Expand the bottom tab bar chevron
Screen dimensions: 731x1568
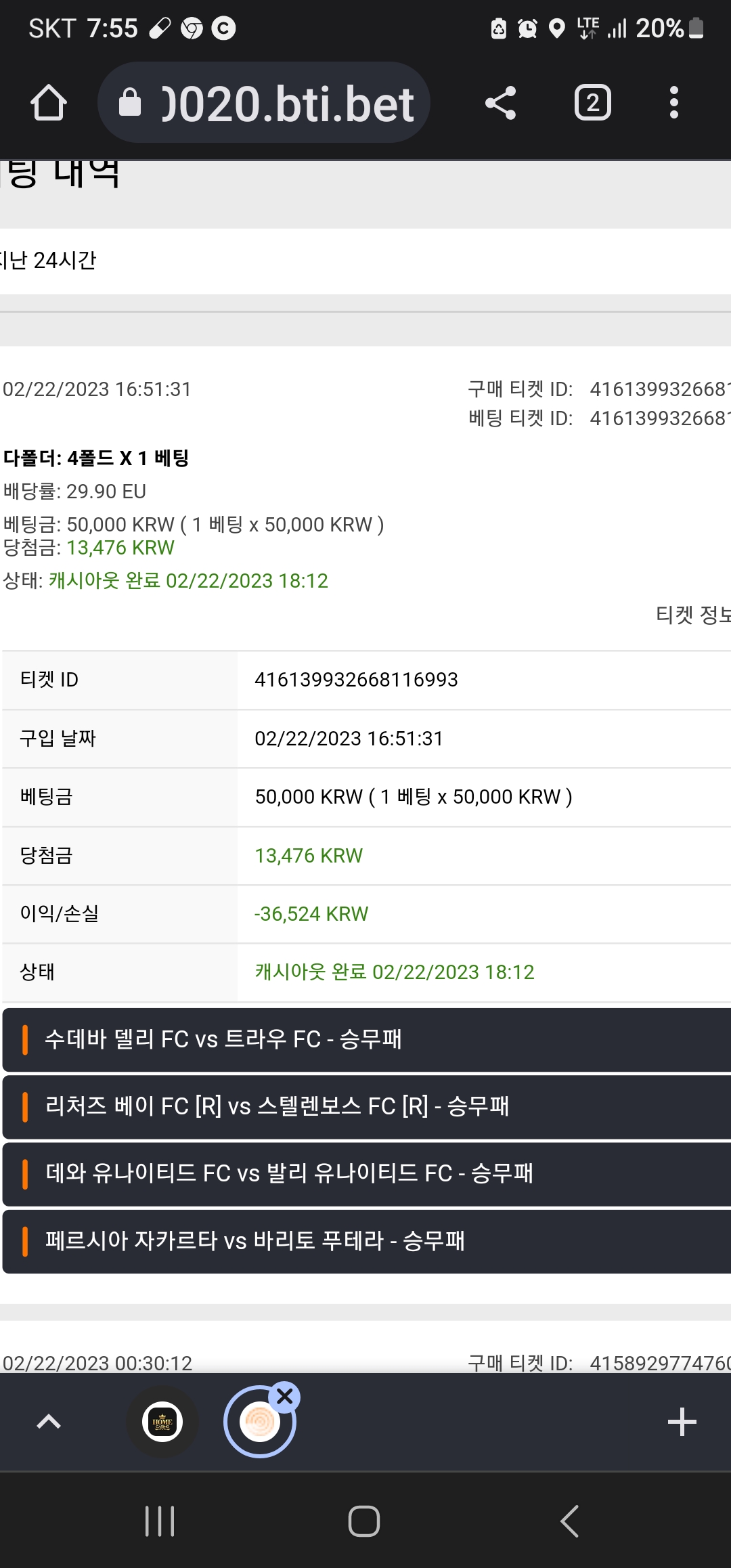pyautogui.click(x=49, y=1422)
